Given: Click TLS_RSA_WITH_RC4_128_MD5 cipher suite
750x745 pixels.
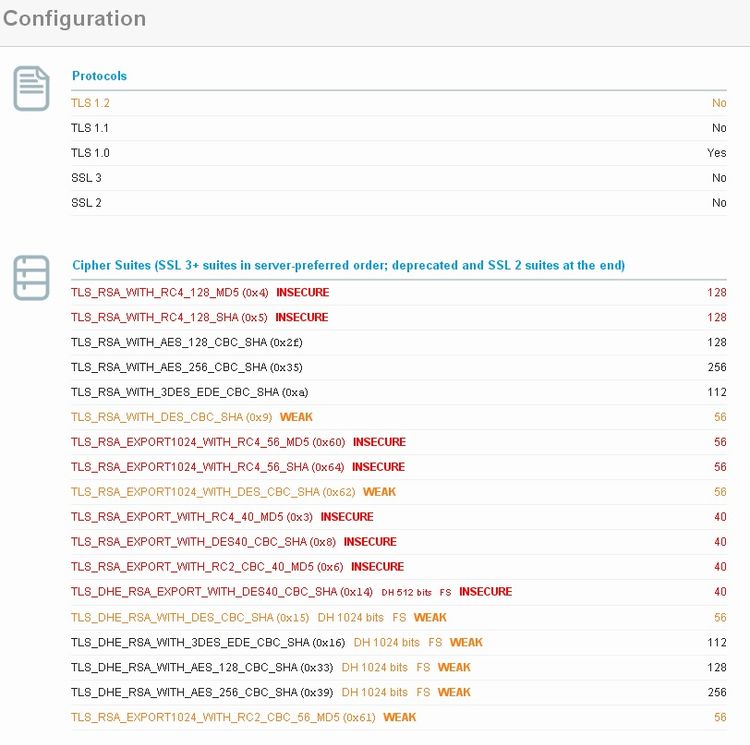Looking at the screenshot, I should 170,293.
